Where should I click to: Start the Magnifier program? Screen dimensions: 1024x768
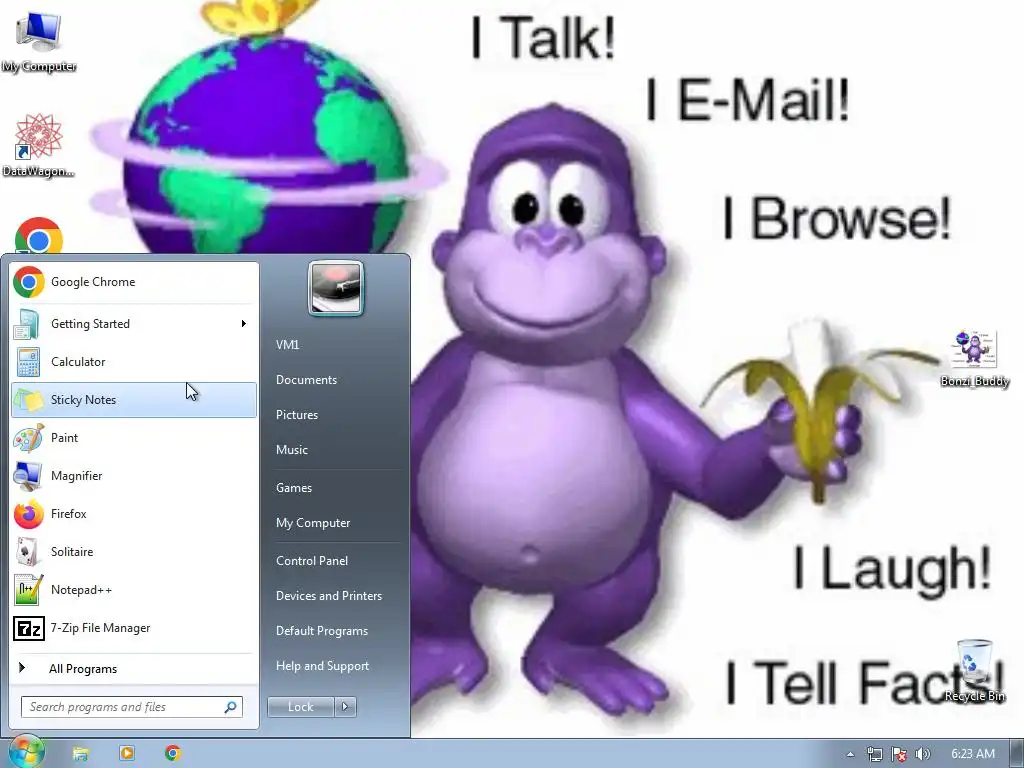pyautogui.click(x=134, y=475)
